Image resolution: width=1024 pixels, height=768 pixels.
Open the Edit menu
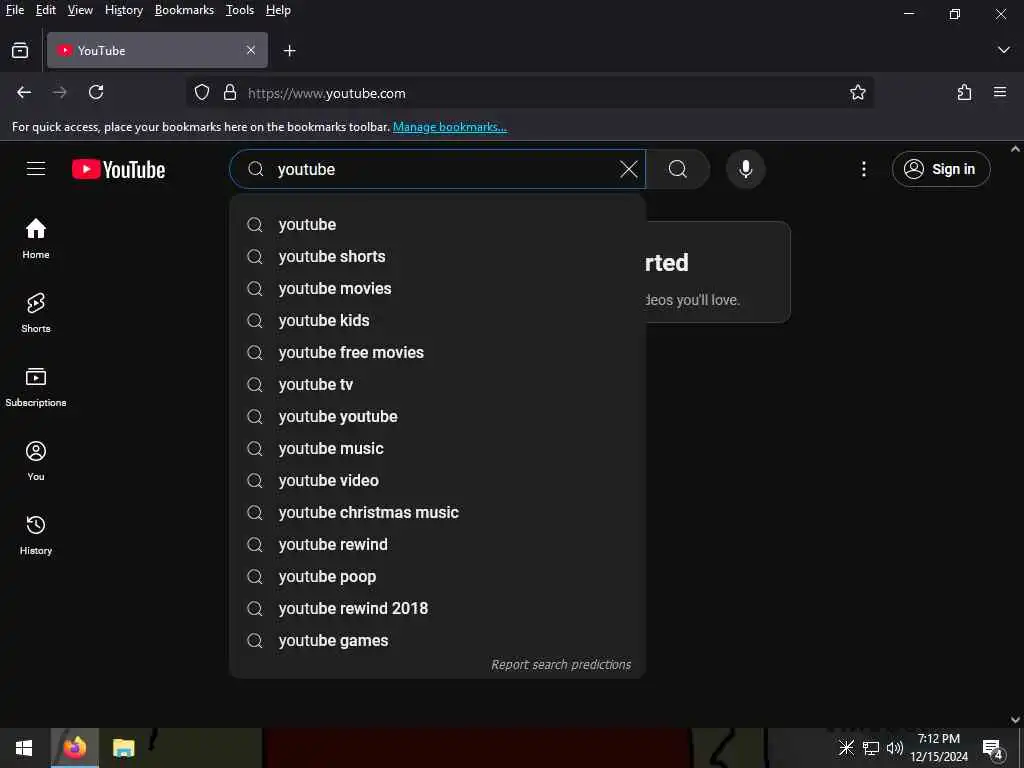coord(46,10)
